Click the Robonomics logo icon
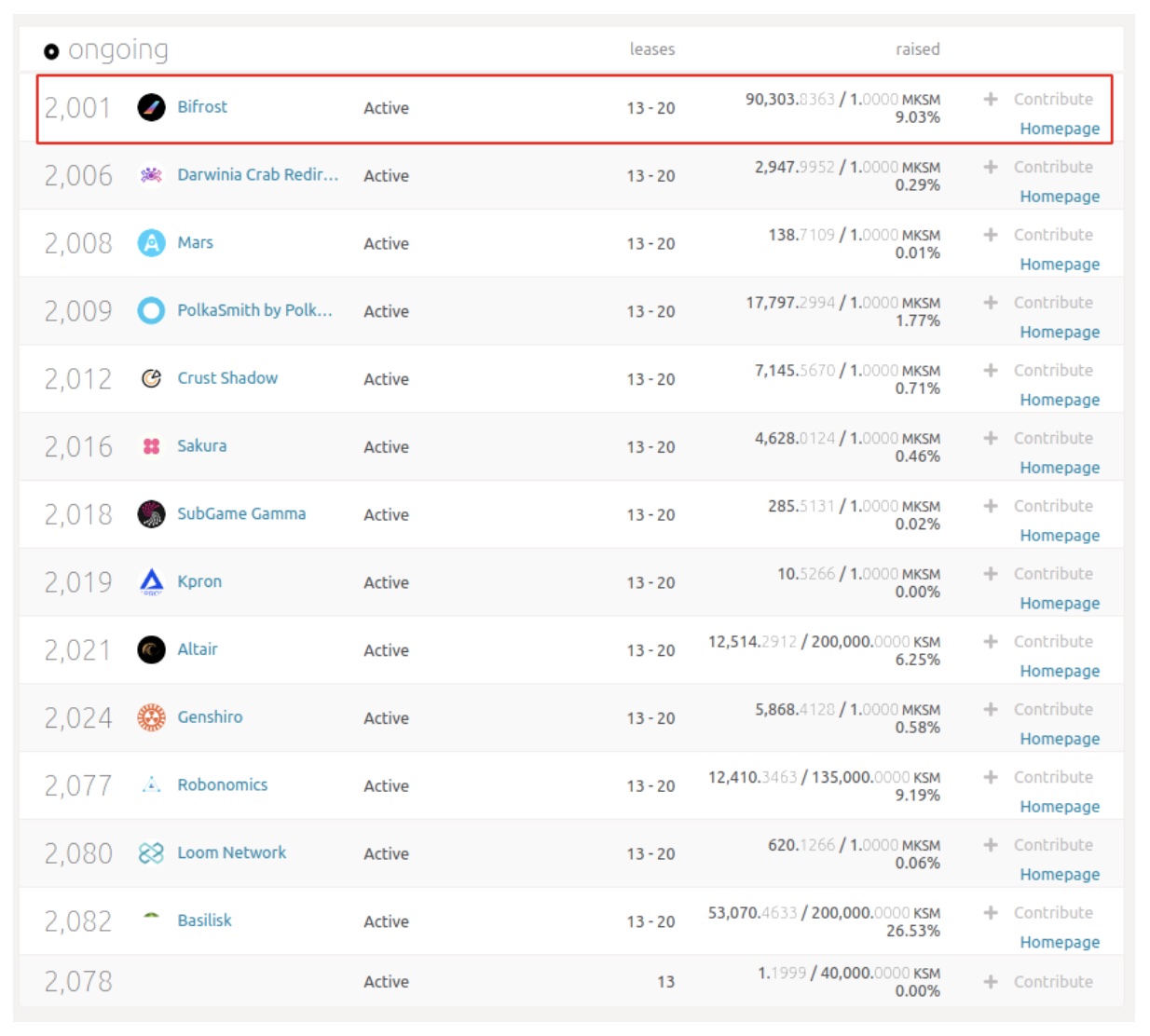The height and width of the screenshot is (1036, 1150). click(151, 785)
